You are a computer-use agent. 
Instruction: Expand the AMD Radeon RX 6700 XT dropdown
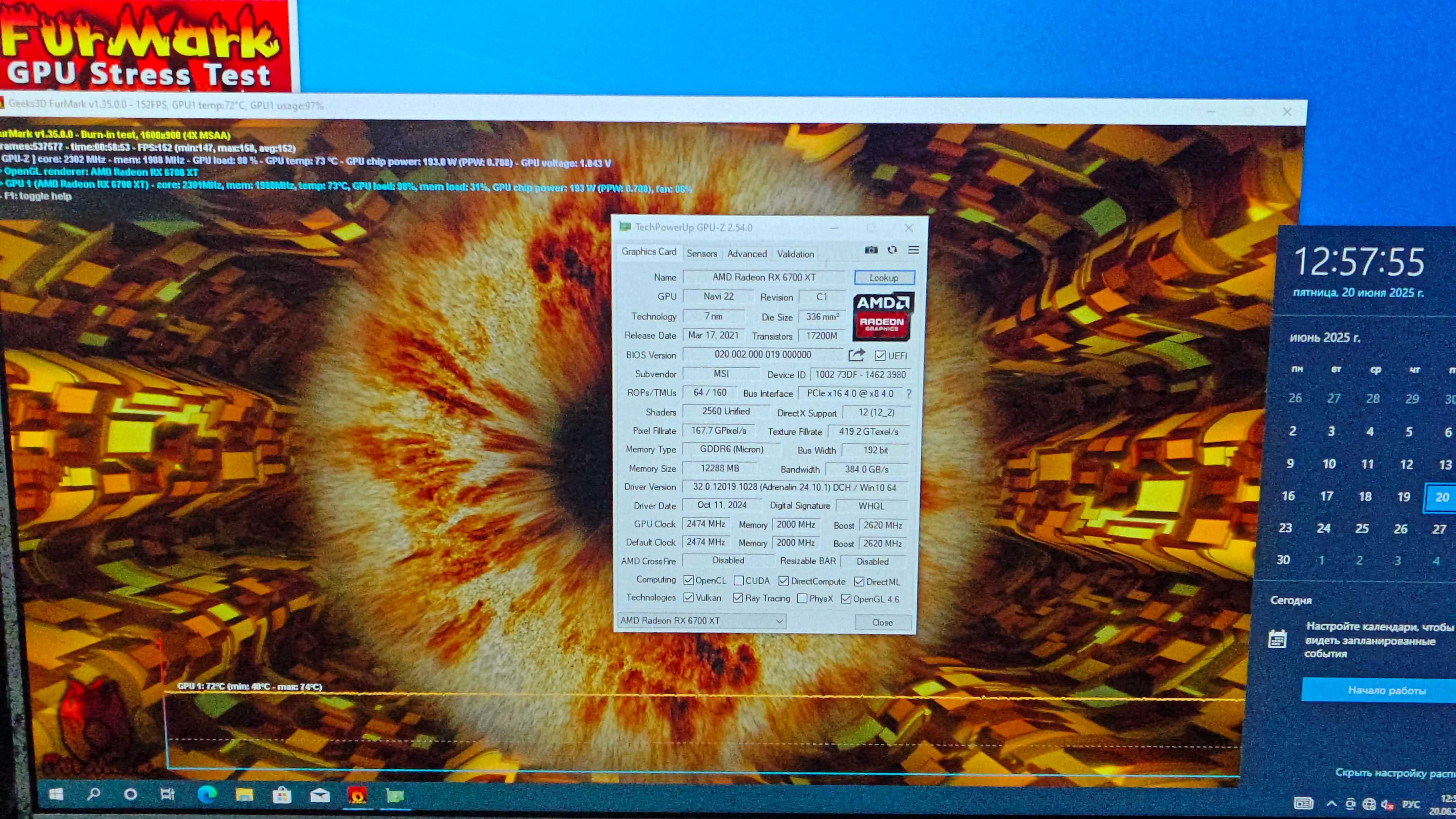(701, 621)
